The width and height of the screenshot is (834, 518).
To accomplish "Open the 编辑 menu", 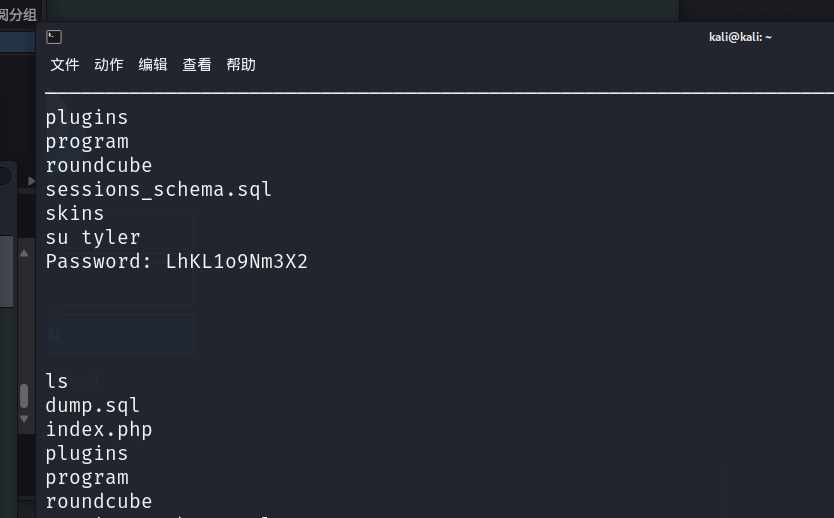I will pyautogui.click(x=153, y=65).
